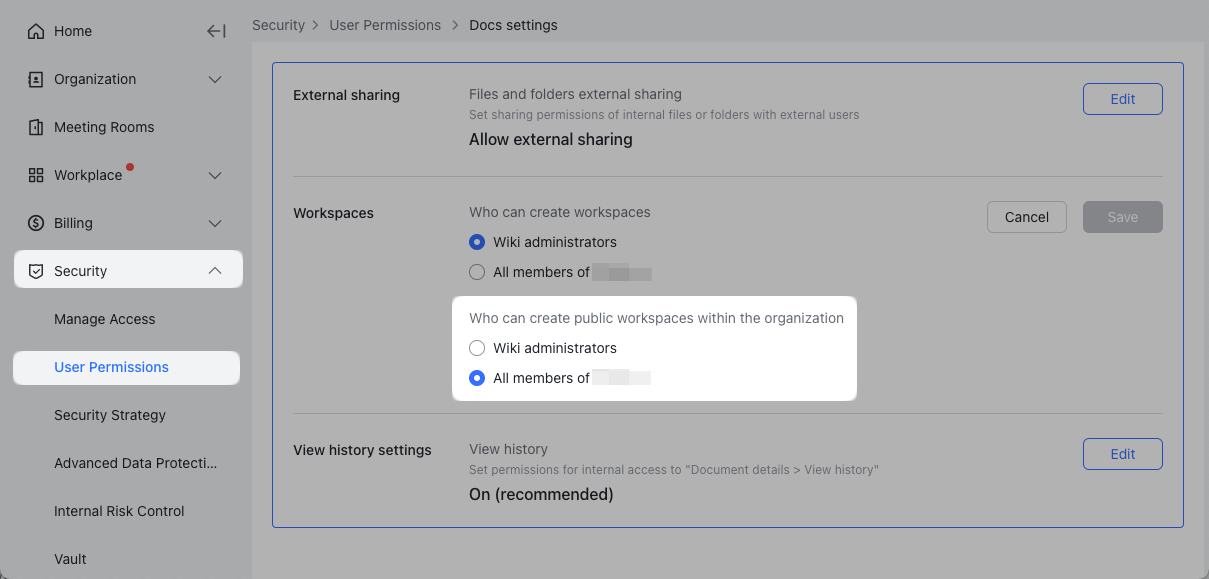Select Wiki administrators for creating workspaces
This screenshot has width=1209, height=579.
click(477, 242)
